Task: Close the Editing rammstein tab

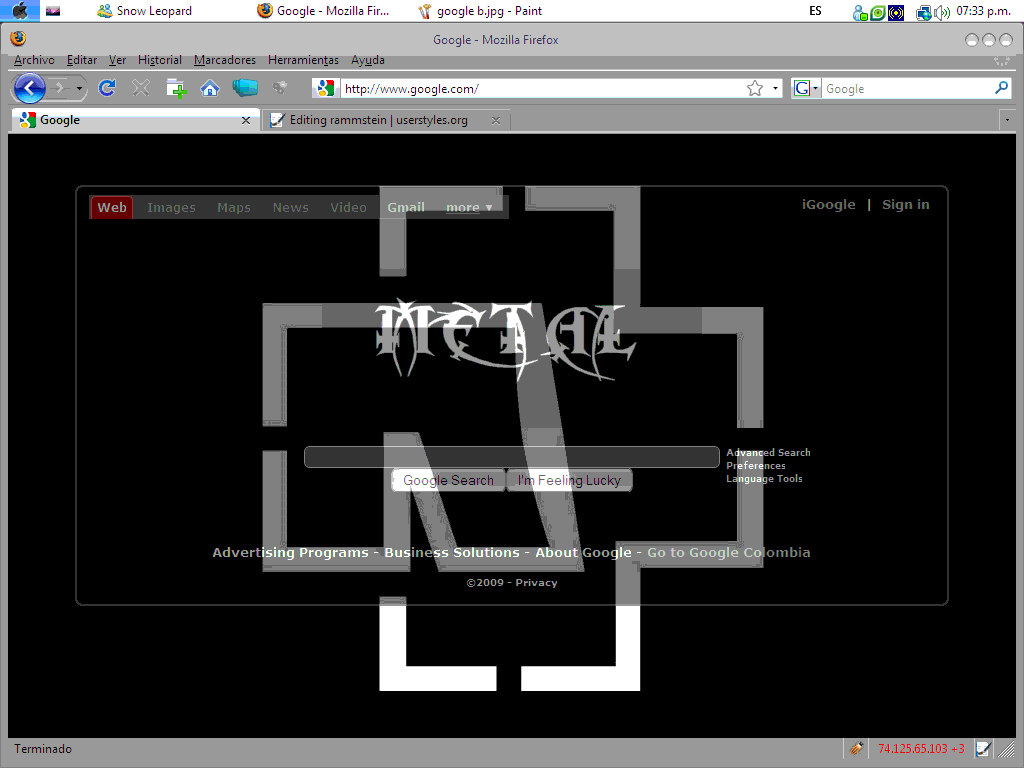Action: coord(496,120)
